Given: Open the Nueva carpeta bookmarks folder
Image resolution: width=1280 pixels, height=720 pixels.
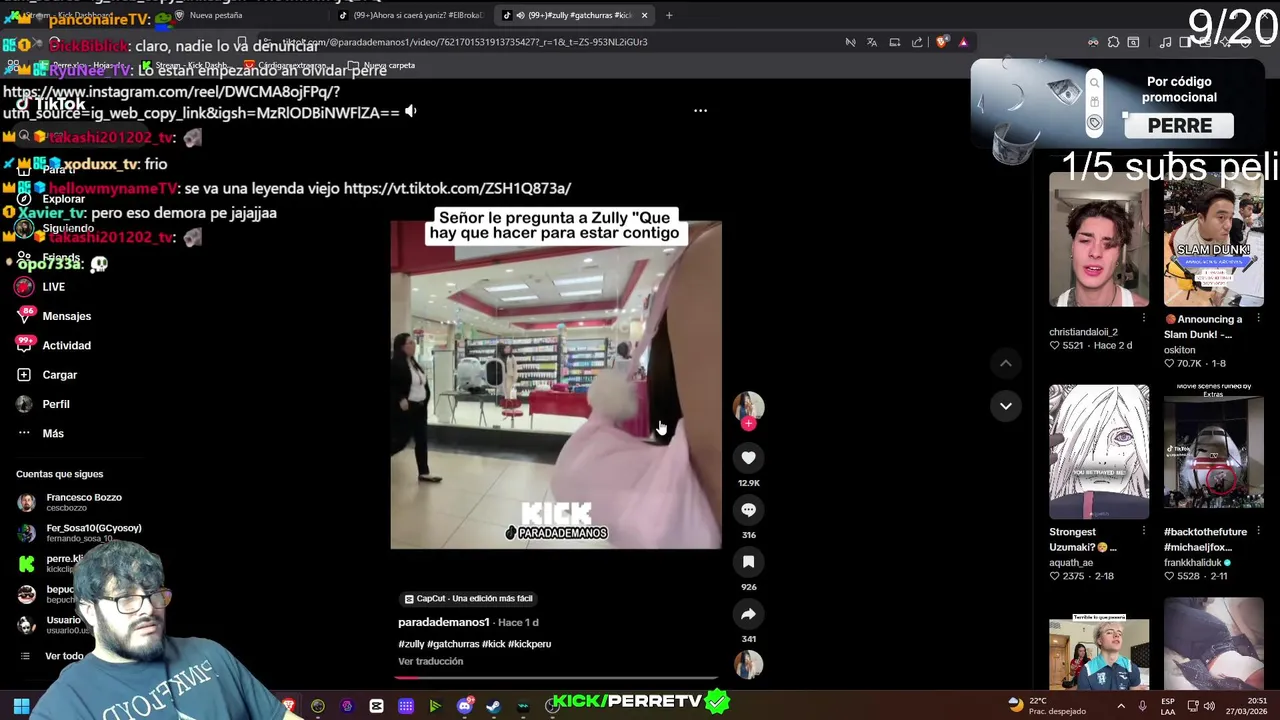Looking at the screenshot, I should point(381,66).
